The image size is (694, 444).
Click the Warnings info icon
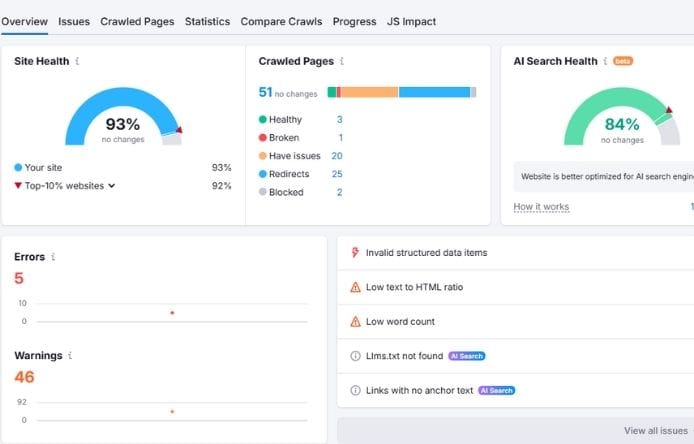[x=71, y=355]
